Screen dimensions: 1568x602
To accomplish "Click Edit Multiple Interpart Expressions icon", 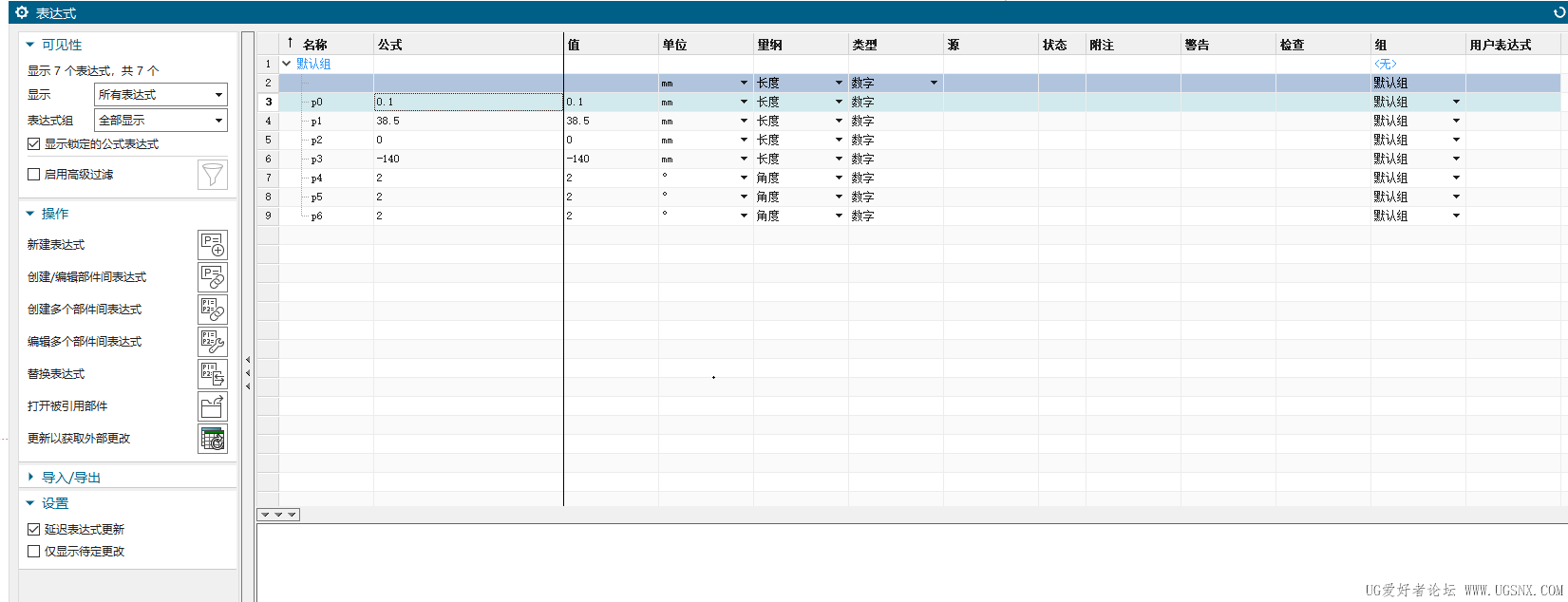I will pyautogui.click(x=213, y=342).
